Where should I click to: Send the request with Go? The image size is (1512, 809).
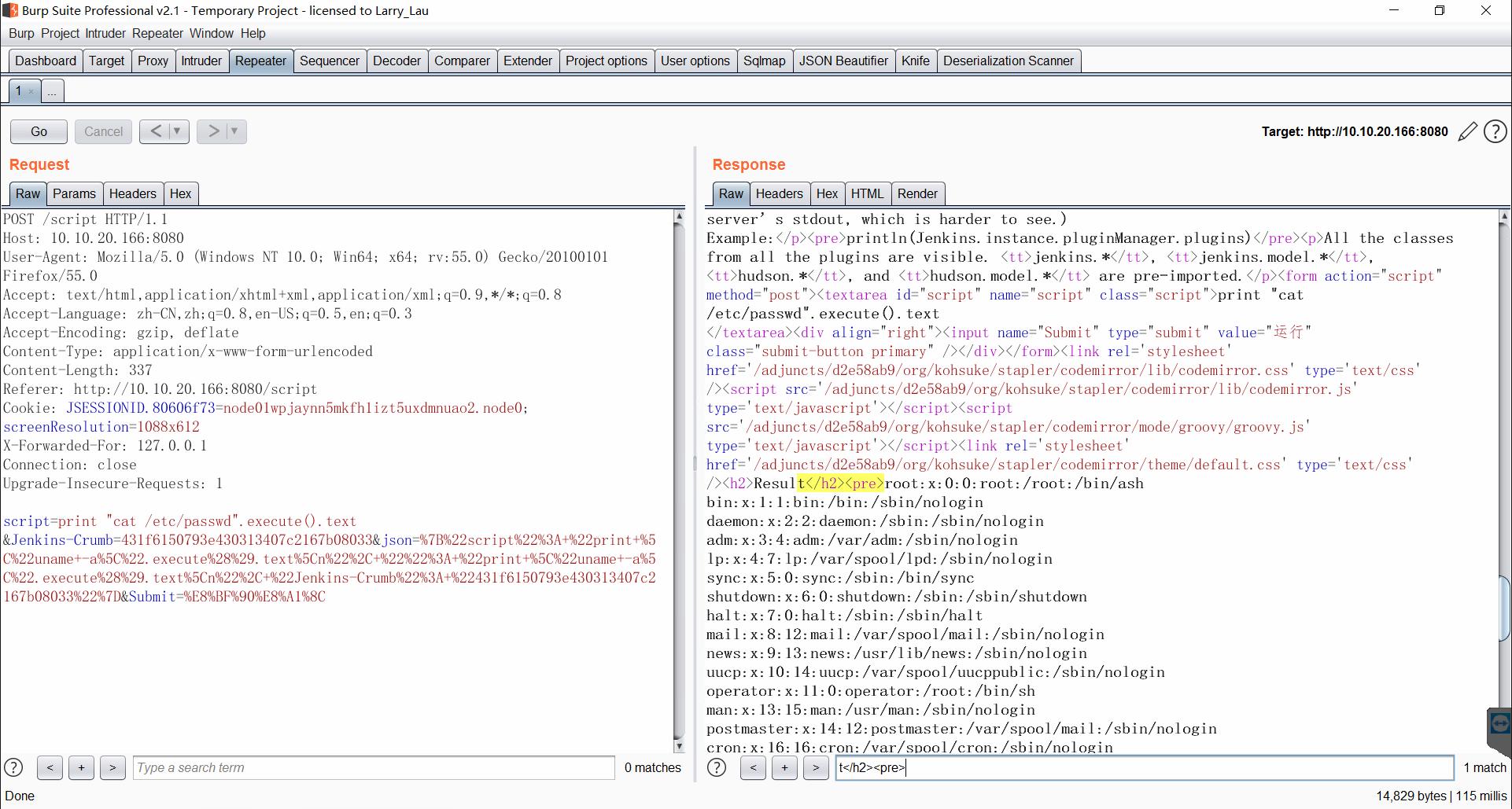(x=39, y=131)
